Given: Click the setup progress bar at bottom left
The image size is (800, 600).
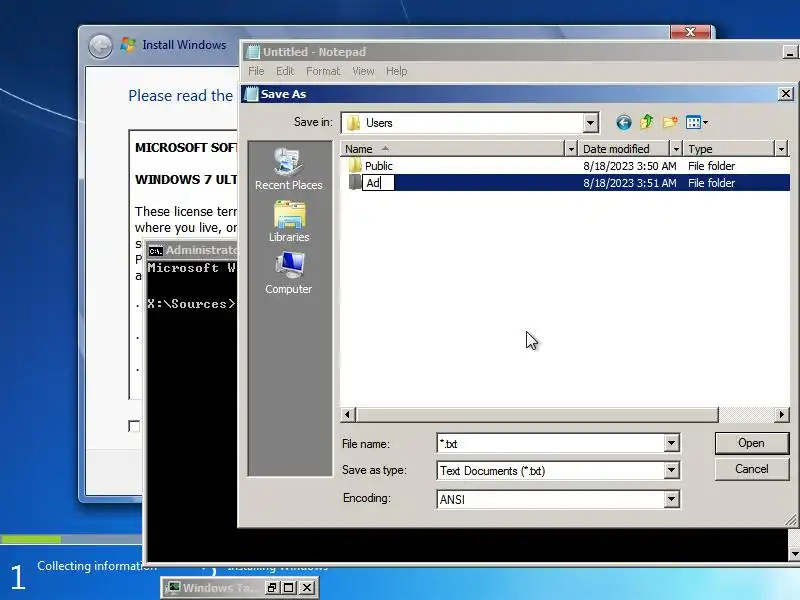Looking at the screenshot, I should click(71, 539).
